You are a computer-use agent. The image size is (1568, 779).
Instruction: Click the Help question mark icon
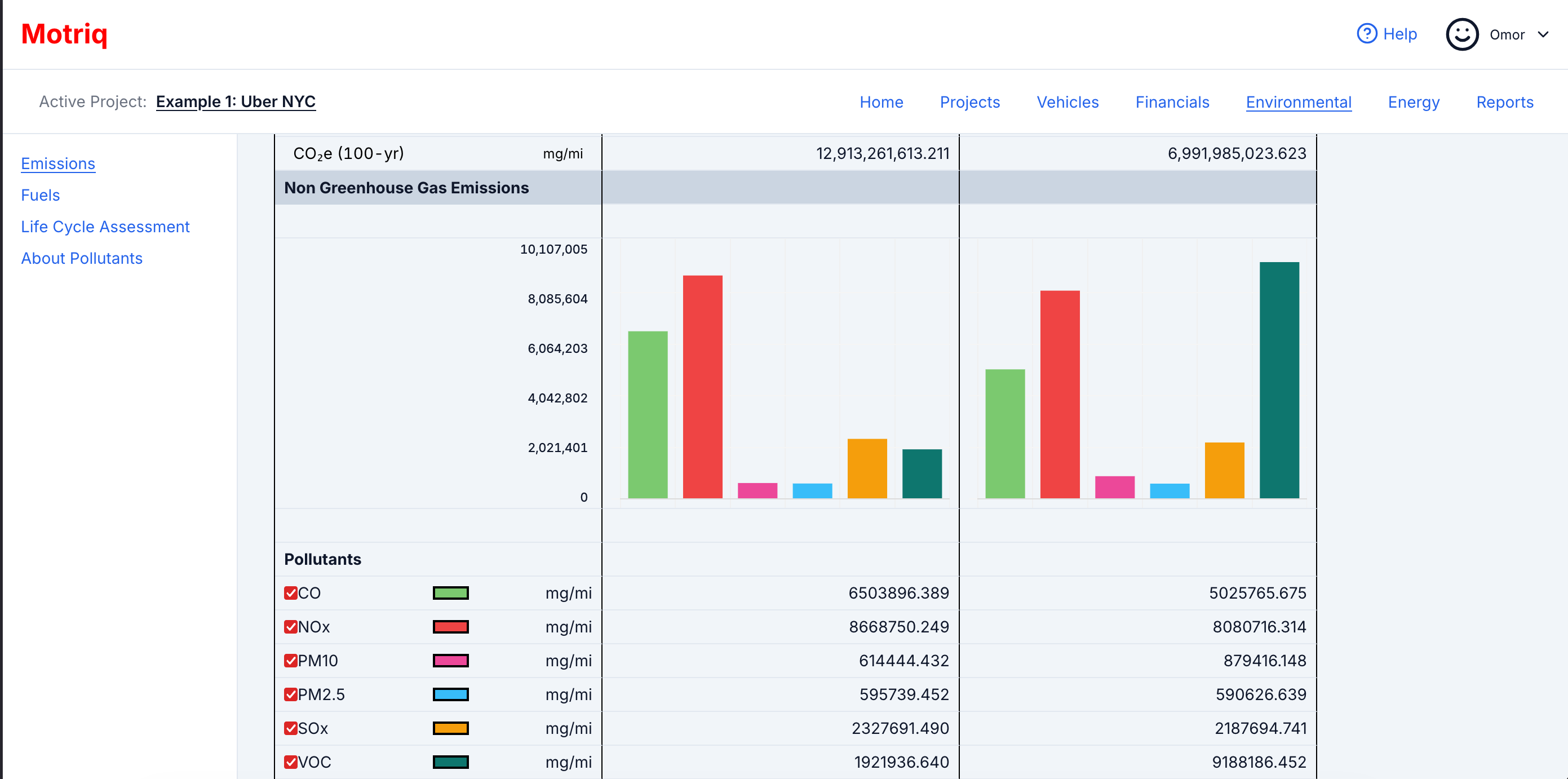(1367, 34)
